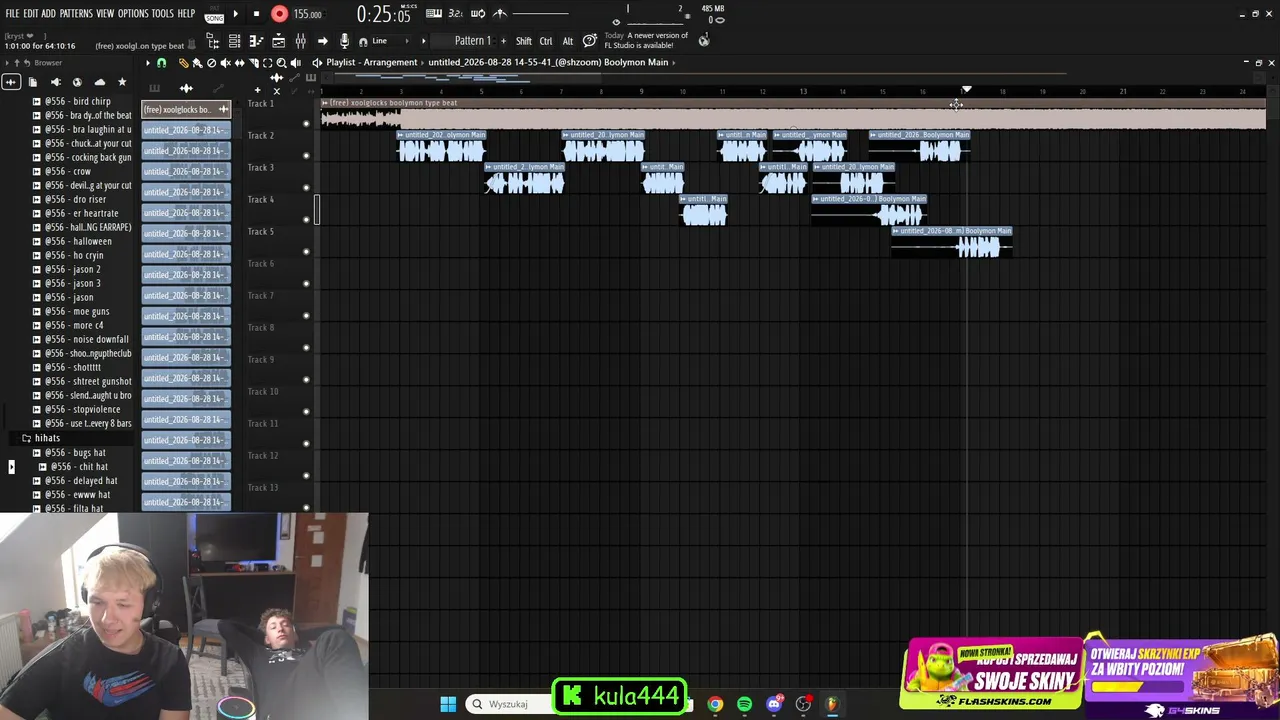The image size is (1280, 720).
Task: Click the Shift modifier button
Action: click(524, 41)
